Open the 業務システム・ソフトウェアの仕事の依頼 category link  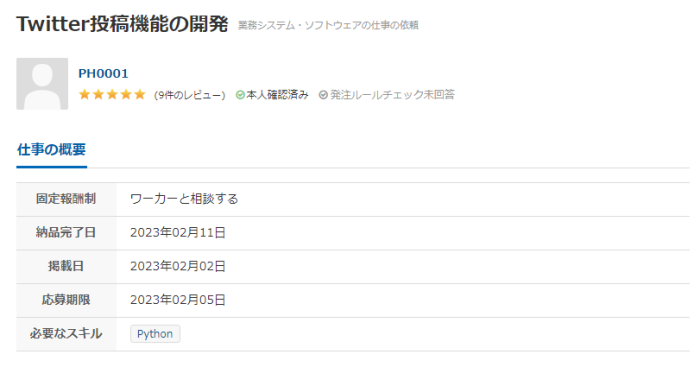(328, 25)
